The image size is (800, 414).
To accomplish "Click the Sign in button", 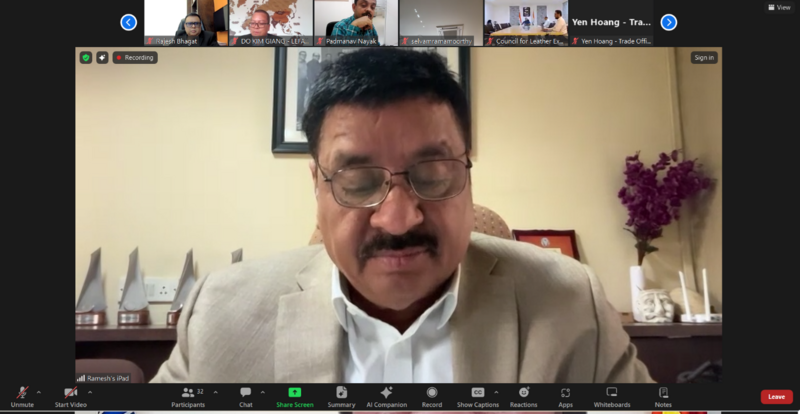I will tap(704, 58).
